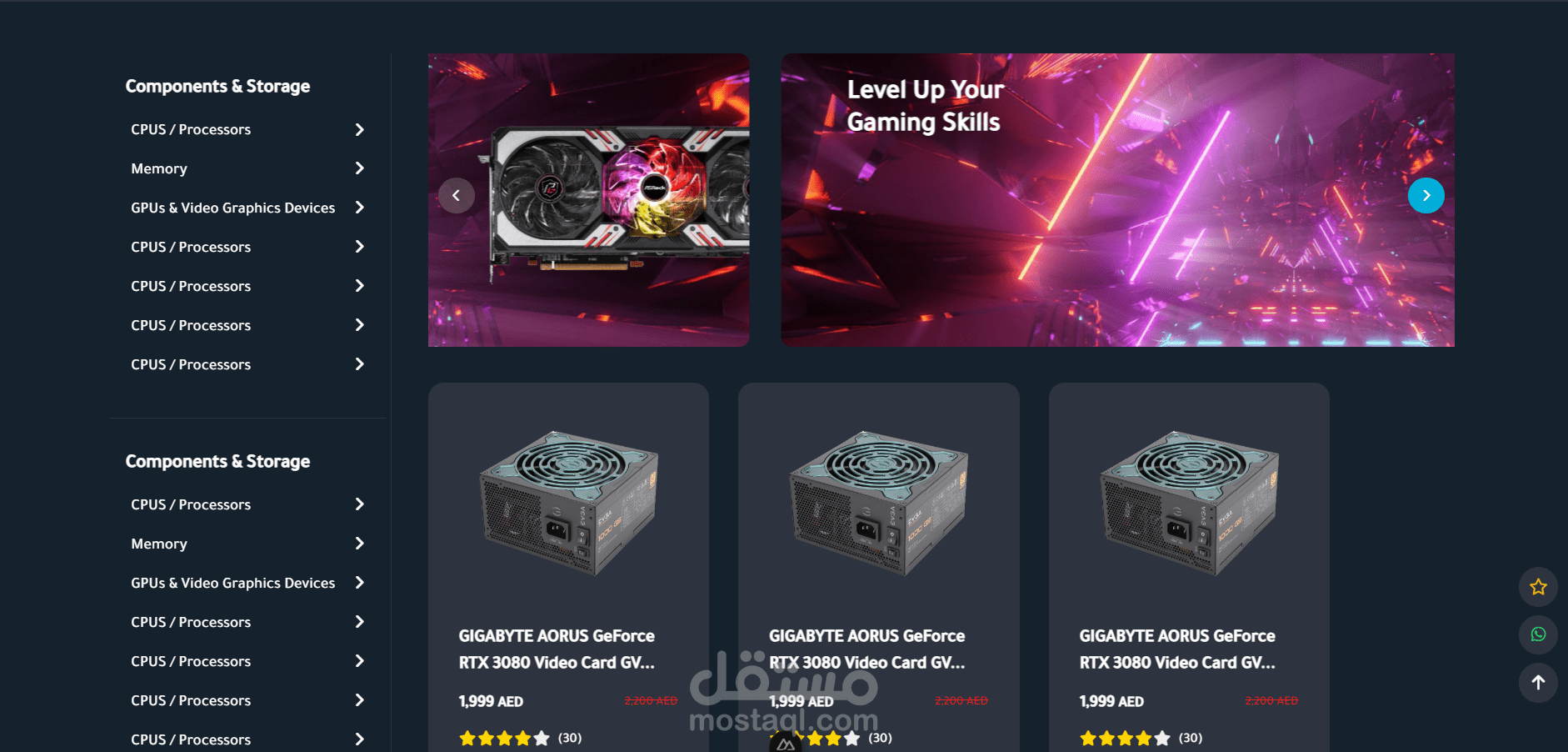
Task: Click the yellow star favorites floating icon
Action: (x=1538, y=587)
